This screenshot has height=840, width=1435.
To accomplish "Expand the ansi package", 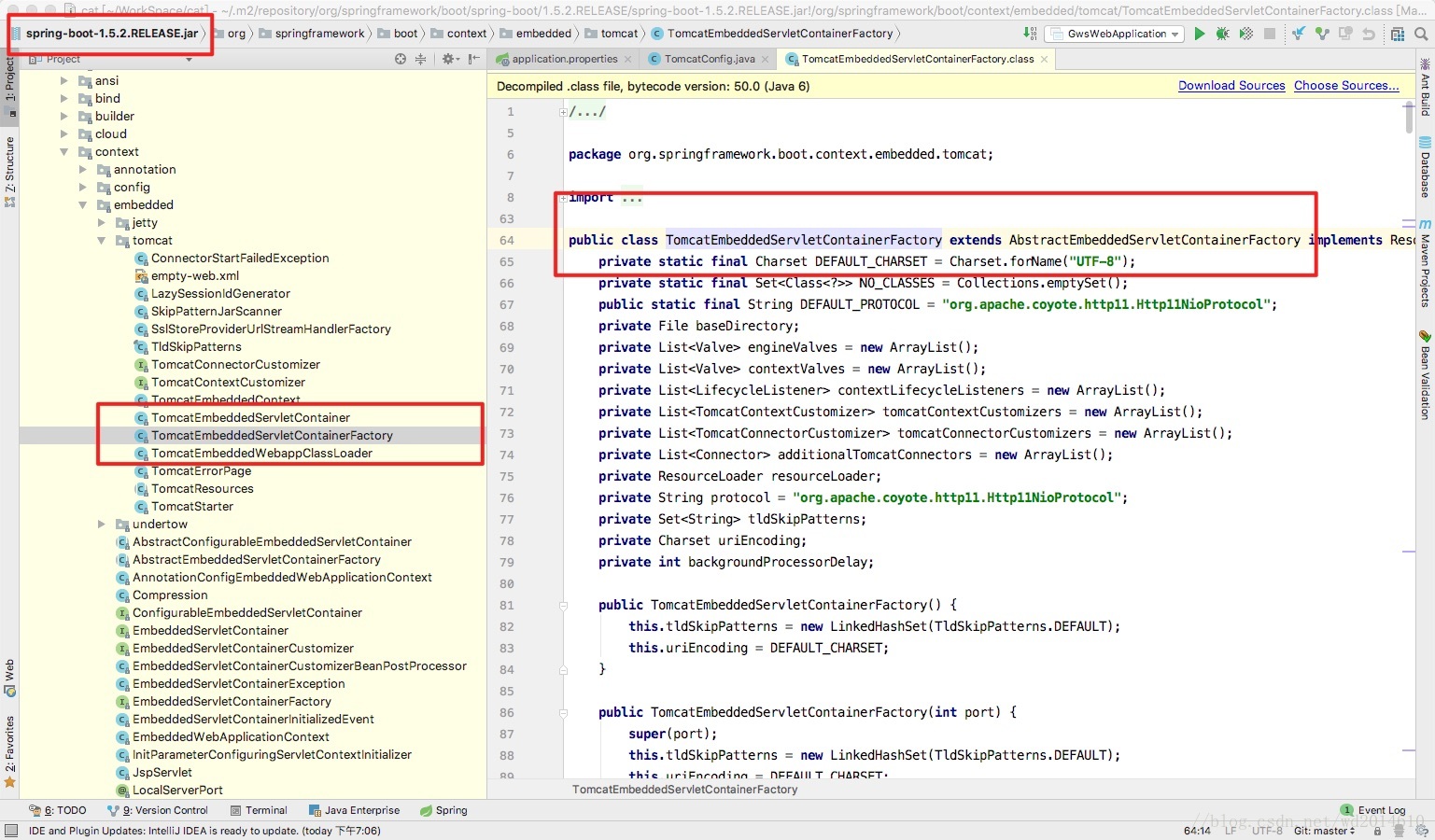I will (x=64, y=81).
